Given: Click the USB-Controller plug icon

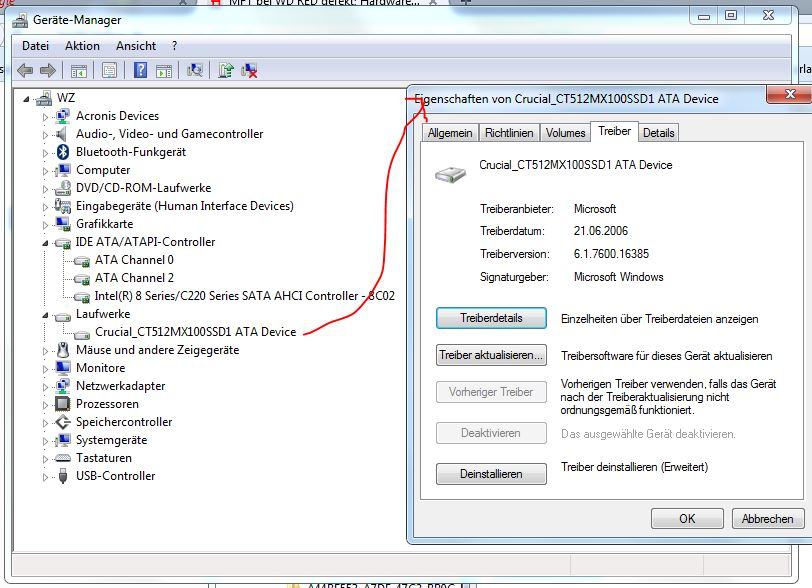Looking at the screenshot, I should (x=63, y=476).
